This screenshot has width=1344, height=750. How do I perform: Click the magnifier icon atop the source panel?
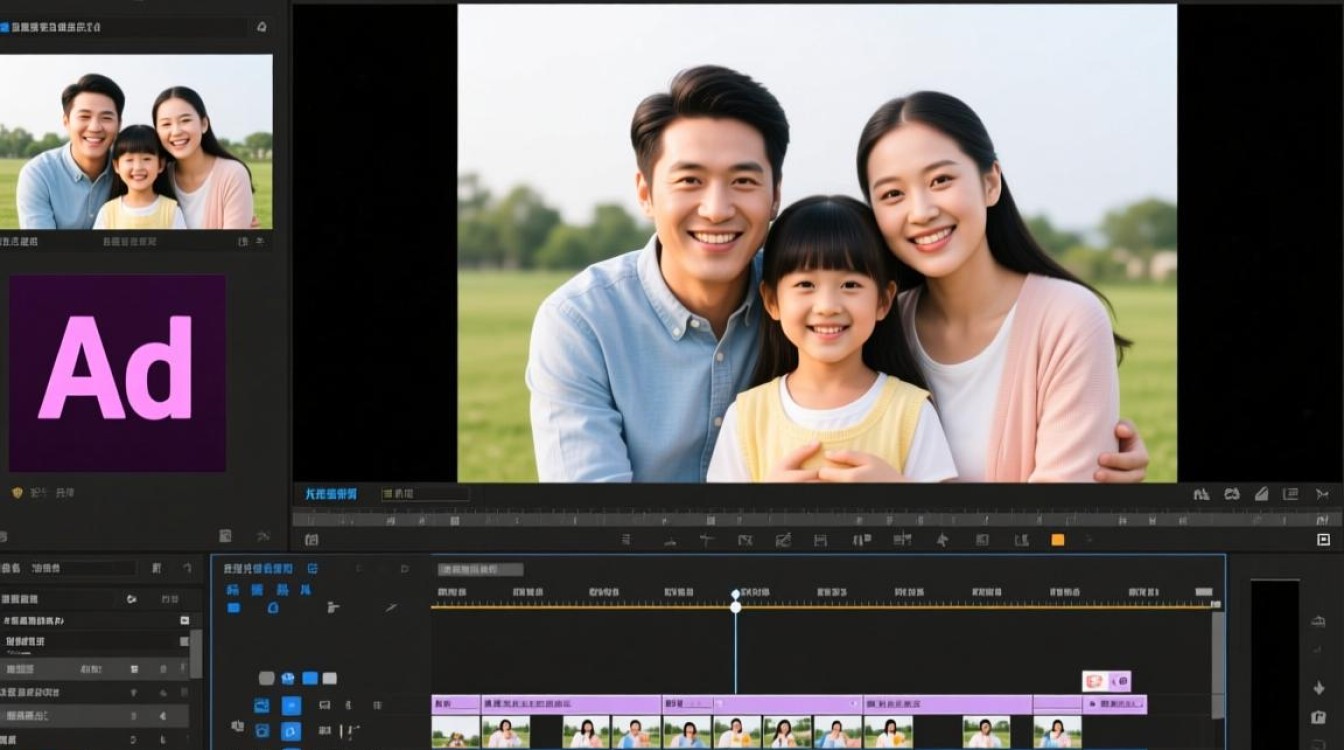point(261,27)
